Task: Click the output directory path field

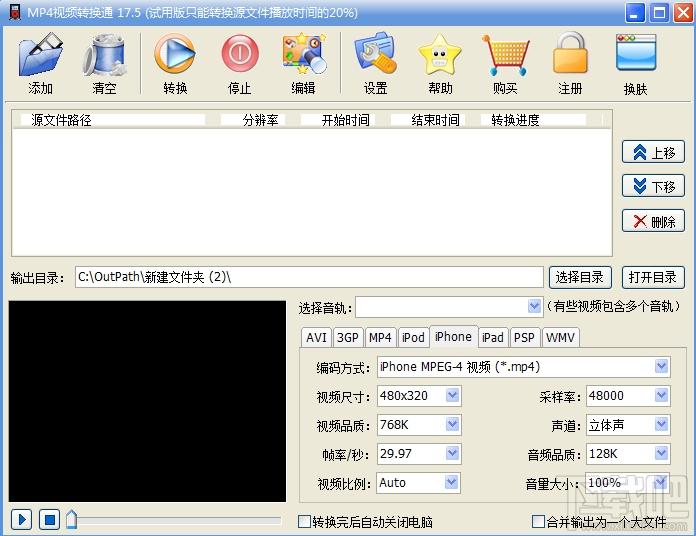Action: click(x=309, y=277)
